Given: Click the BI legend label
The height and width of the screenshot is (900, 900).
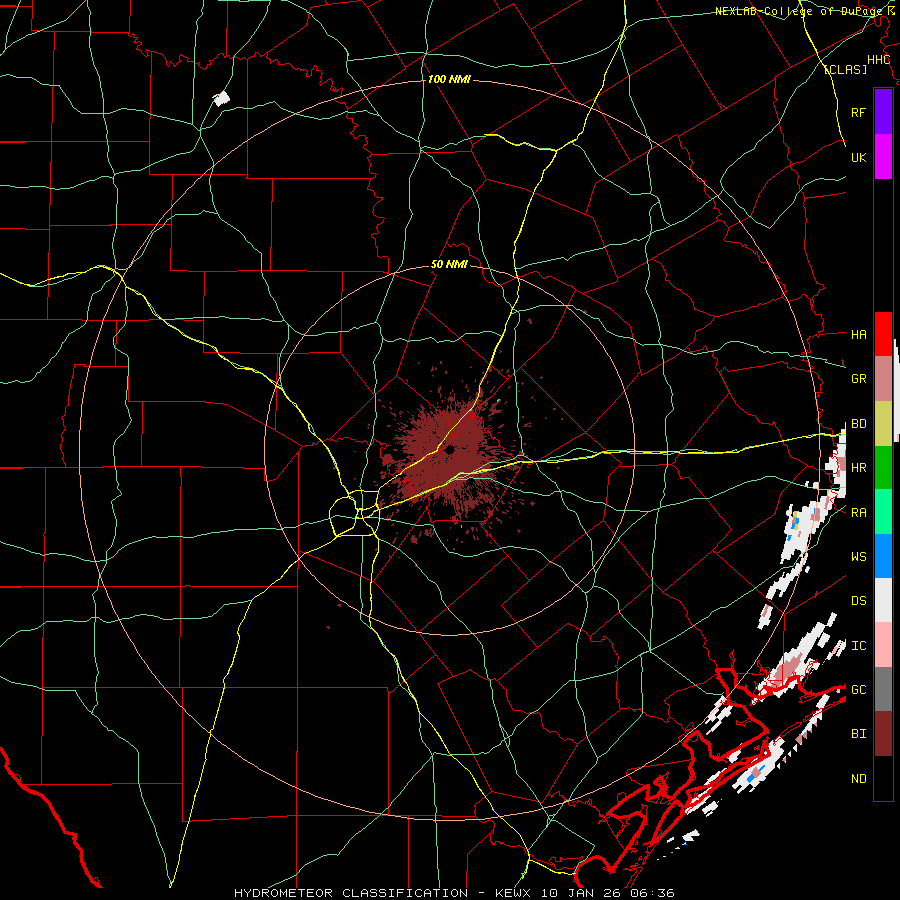Looking at the screenshot, I should (859, 734).
